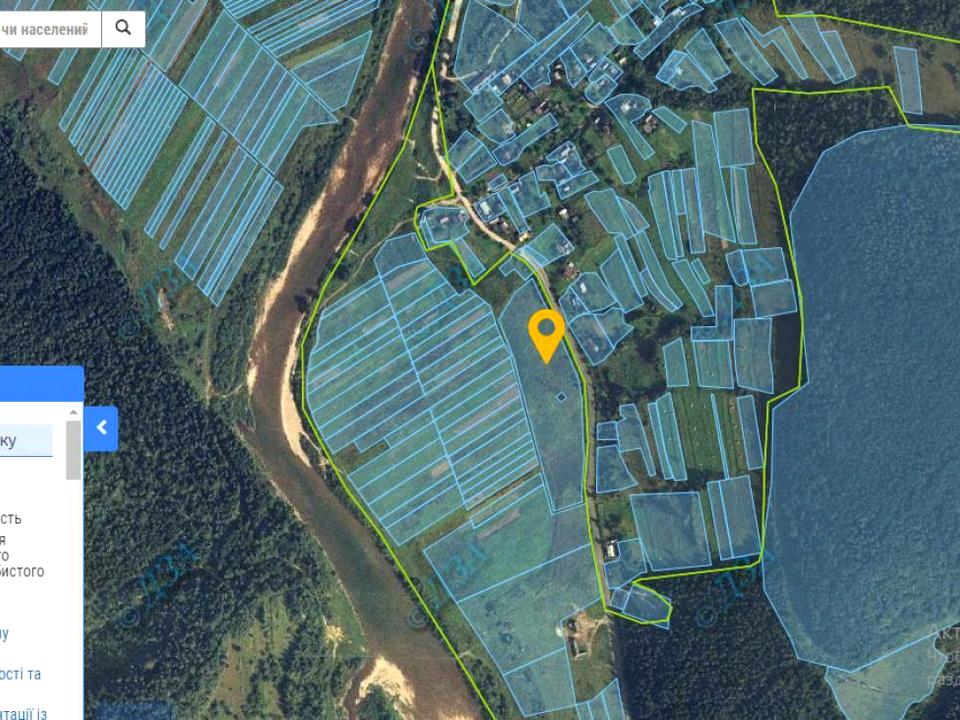Collapse the side panel with chevron arrow
Viewport: 960px width, 720px height.
[x=101, y=428]
